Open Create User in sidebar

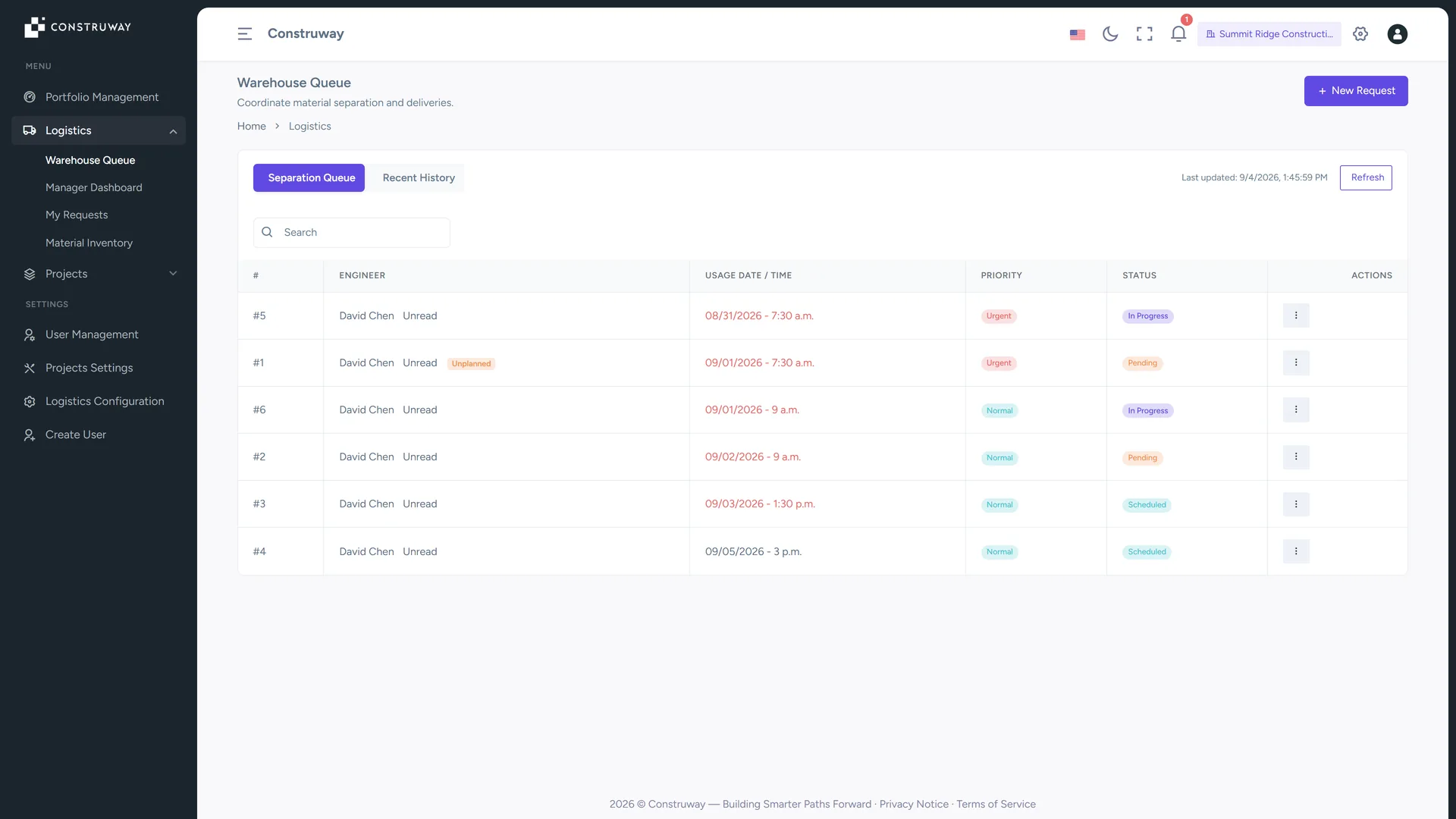99,435
